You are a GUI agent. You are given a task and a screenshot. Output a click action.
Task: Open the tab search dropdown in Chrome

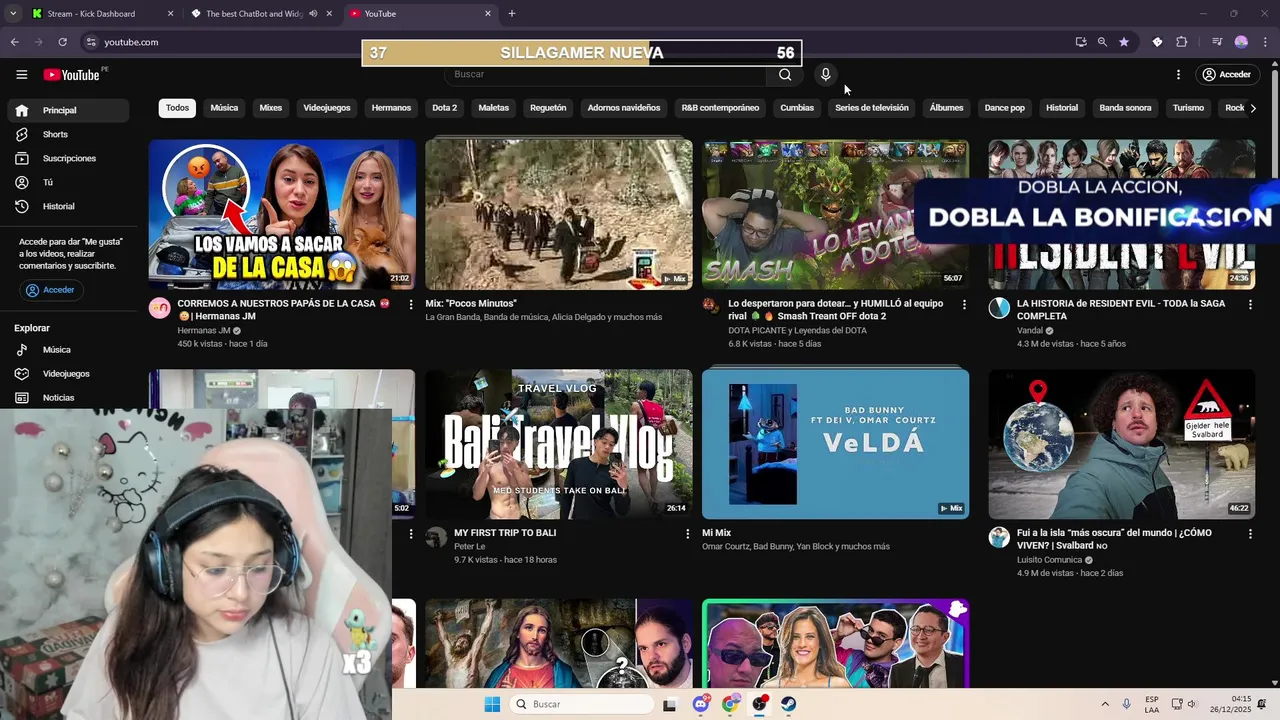[x=13, y=14]
